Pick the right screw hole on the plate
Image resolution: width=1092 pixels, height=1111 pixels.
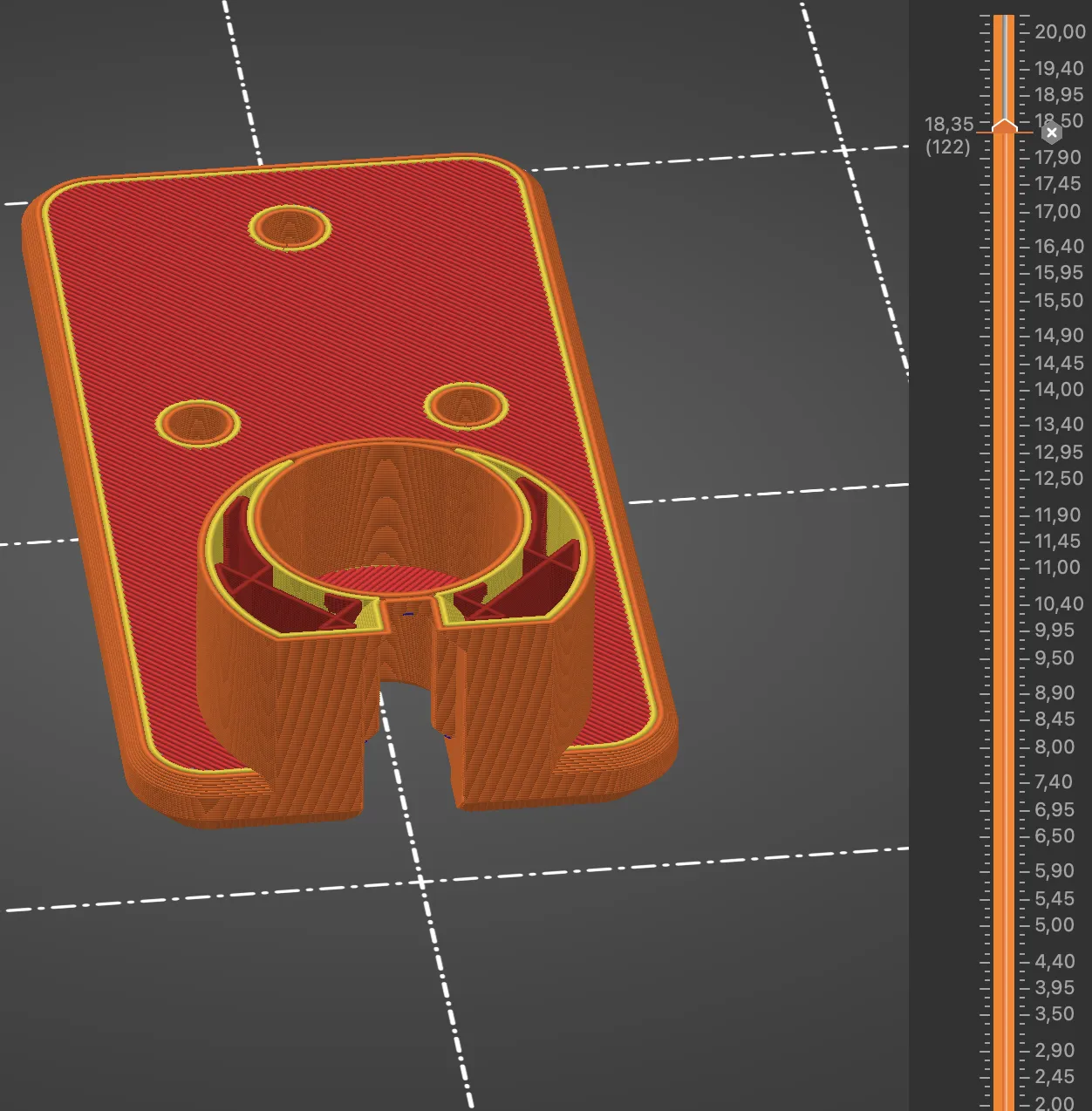tap(466, 406)
